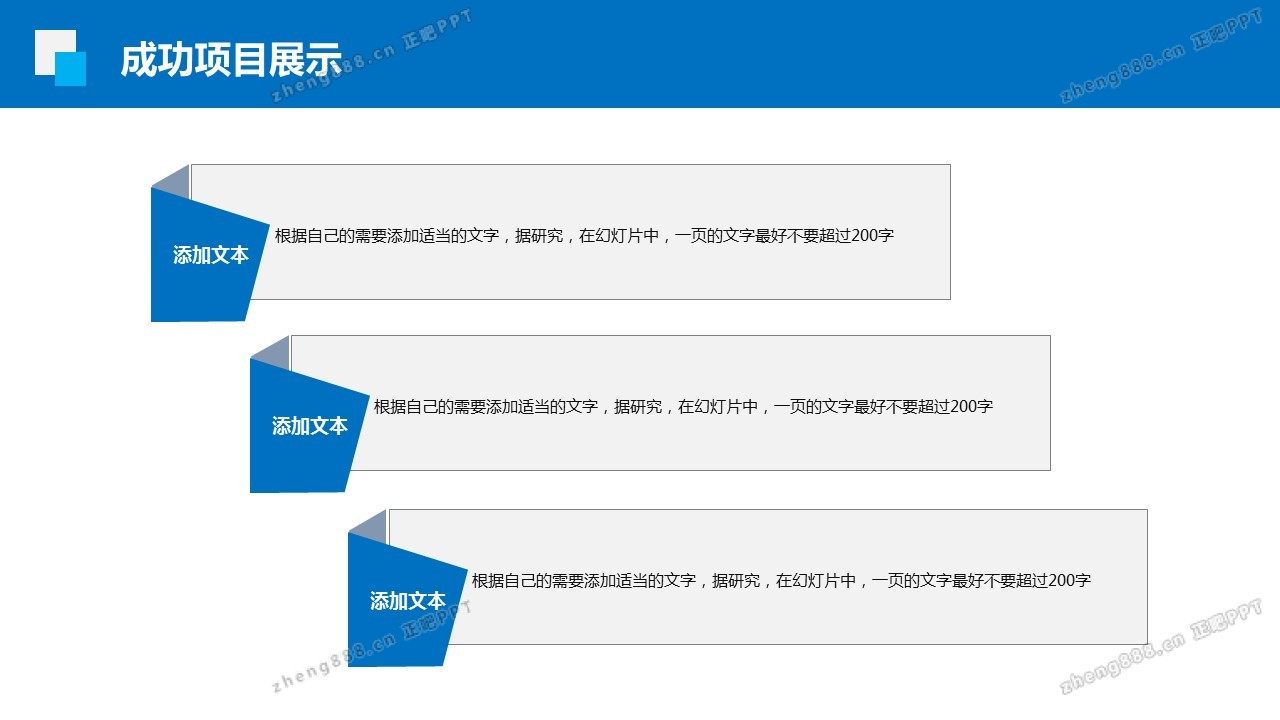Select the description text in the top box
The width and height of the screenshot is (1280, 720).
click(x=583, y=236)
